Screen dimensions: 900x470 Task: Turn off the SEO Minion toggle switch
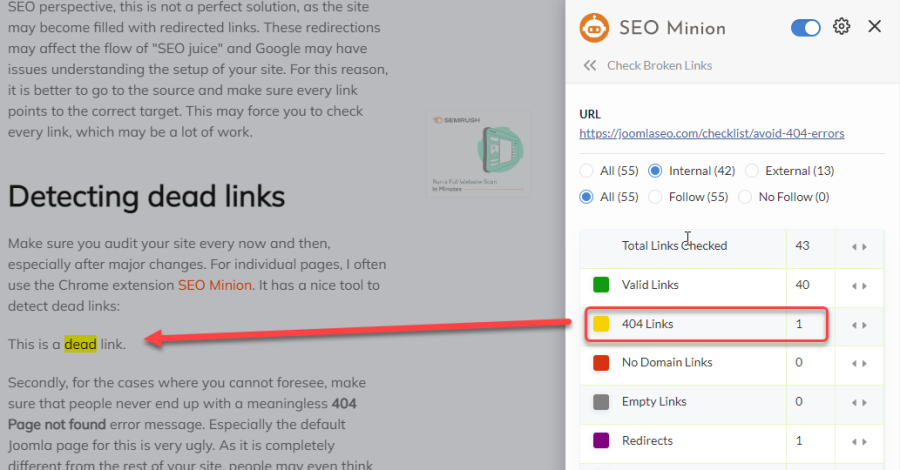[805, 28]
